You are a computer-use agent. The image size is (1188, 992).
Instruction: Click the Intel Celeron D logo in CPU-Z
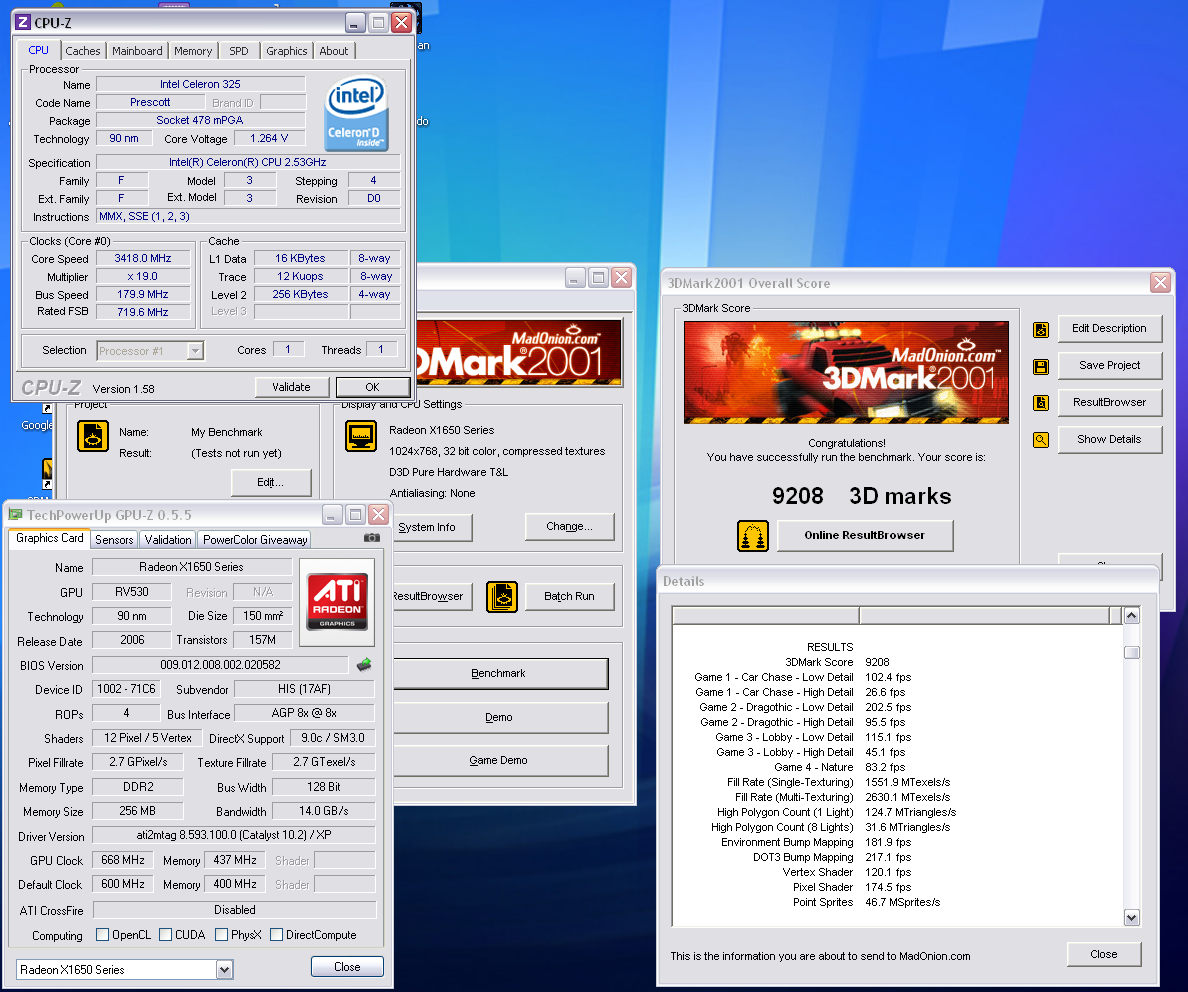(356, 114)
